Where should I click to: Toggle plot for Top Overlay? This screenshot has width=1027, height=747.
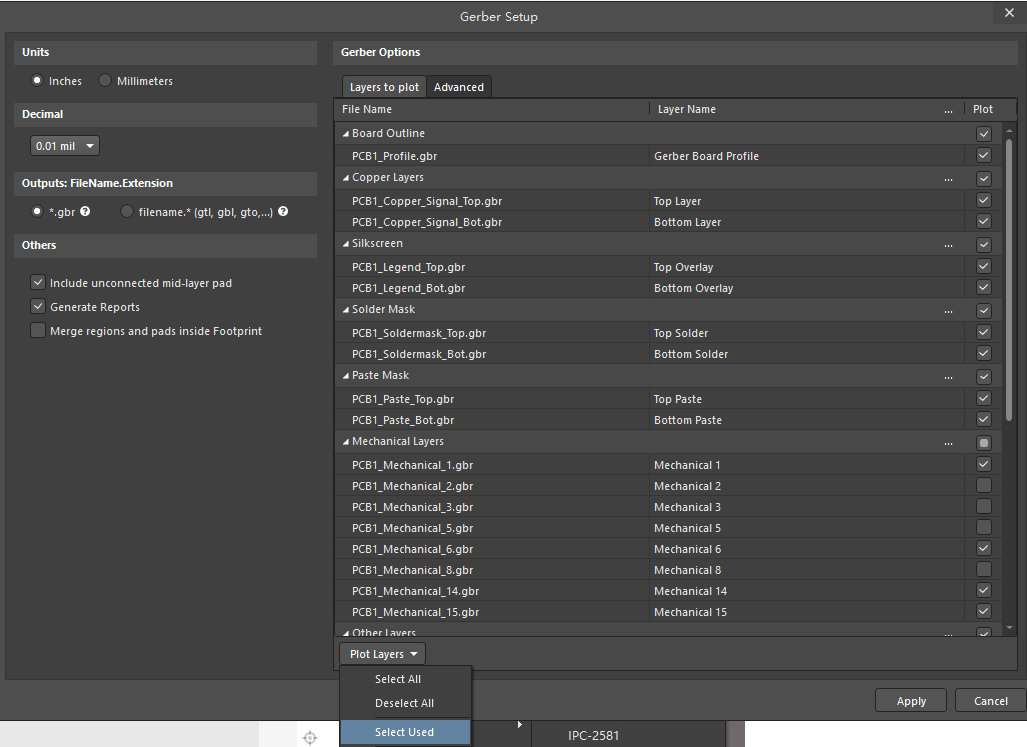(x=984, y=266)
